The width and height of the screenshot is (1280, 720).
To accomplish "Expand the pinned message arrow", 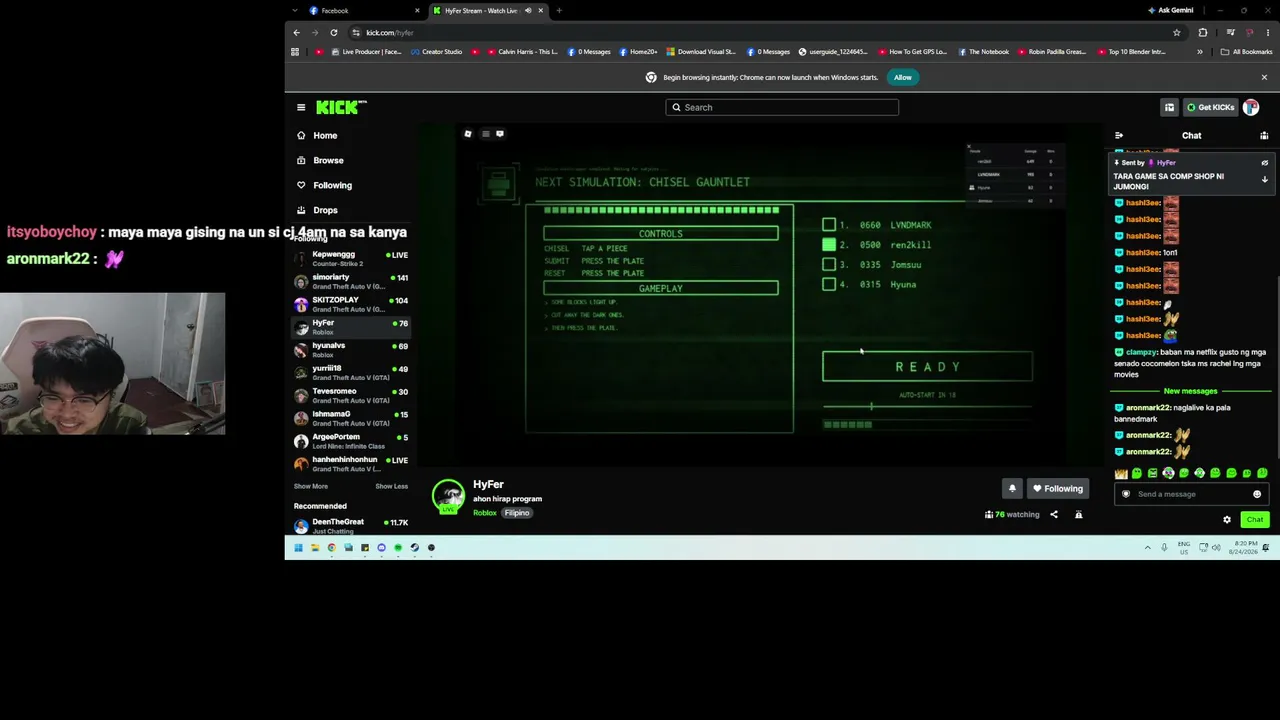I will (1264, 180).
